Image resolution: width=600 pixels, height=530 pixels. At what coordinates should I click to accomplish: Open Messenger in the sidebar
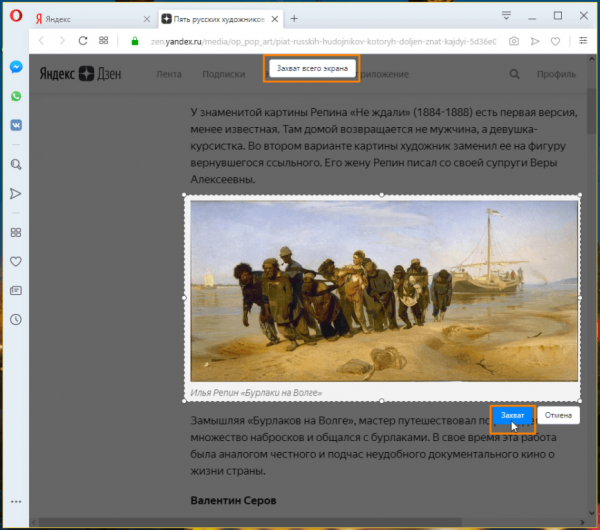pos(16,67)
